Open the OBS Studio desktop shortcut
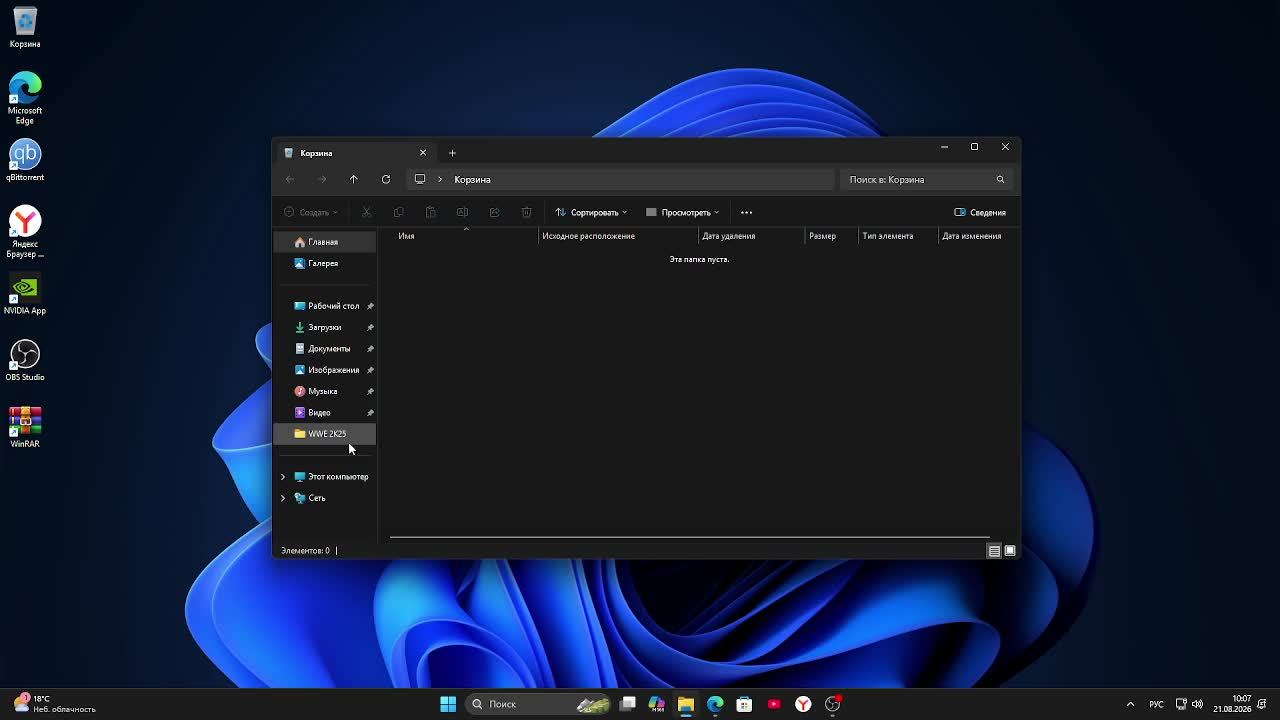The height and width of the screenshot is (720, 1280). point(25,361)
